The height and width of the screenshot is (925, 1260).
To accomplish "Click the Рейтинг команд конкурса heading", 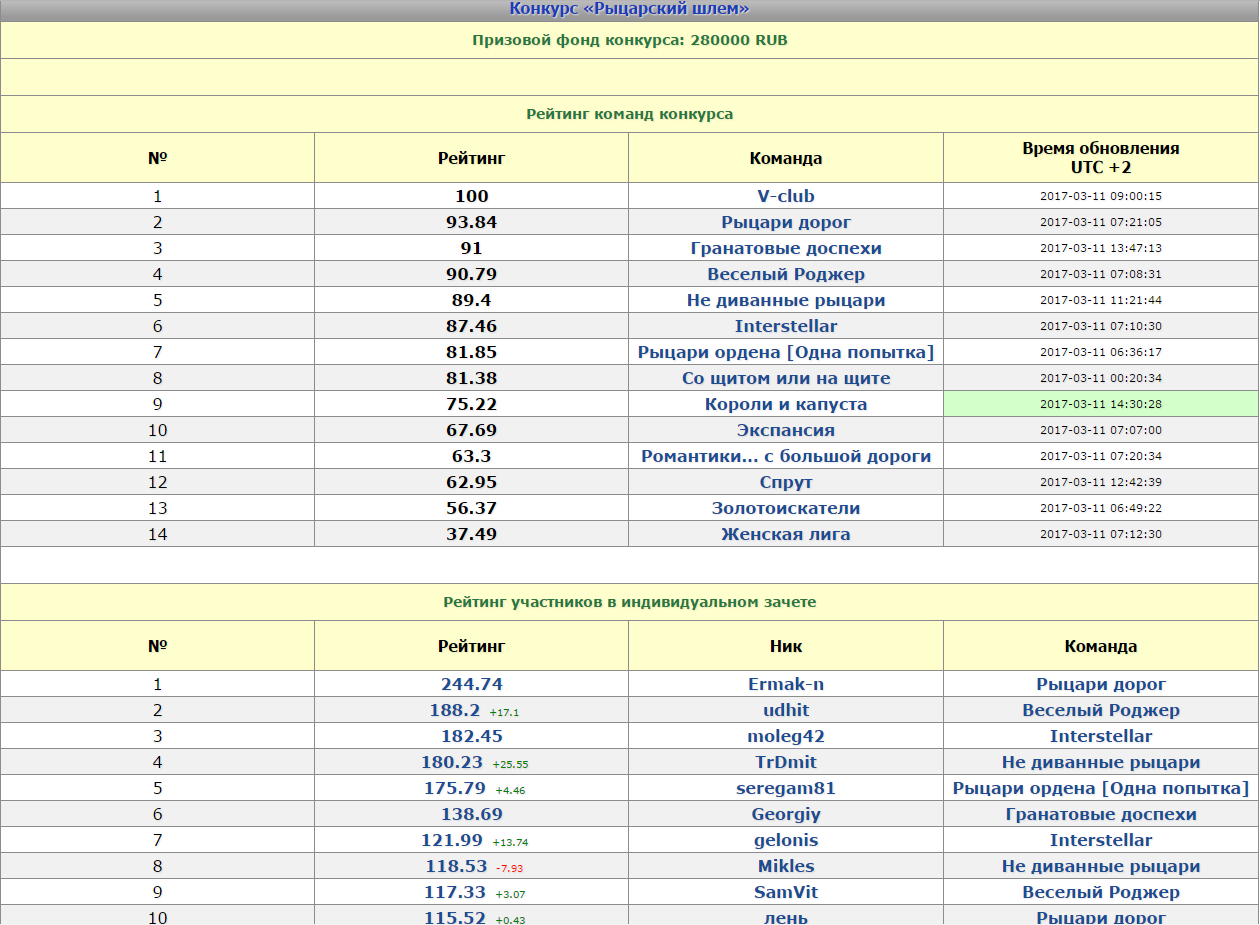I will (x=630, y=114).
